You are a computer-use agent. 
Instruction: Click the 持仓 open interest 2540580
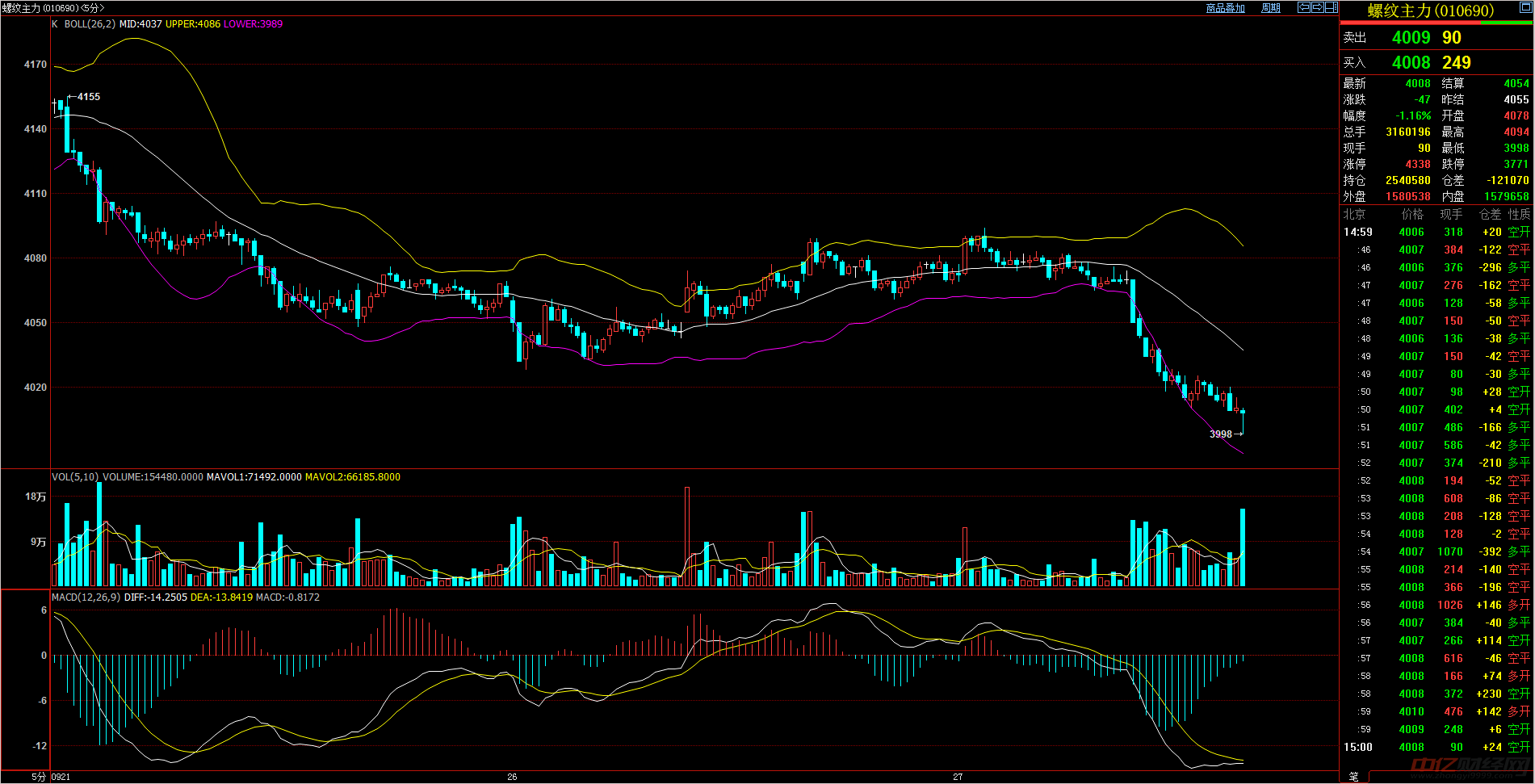(1408, 181)
